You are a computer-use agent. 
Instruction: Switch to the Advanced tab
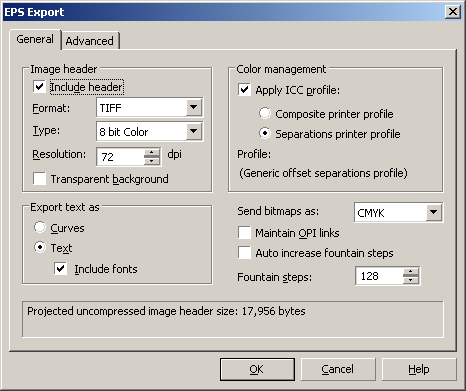[x=90, y=41]
